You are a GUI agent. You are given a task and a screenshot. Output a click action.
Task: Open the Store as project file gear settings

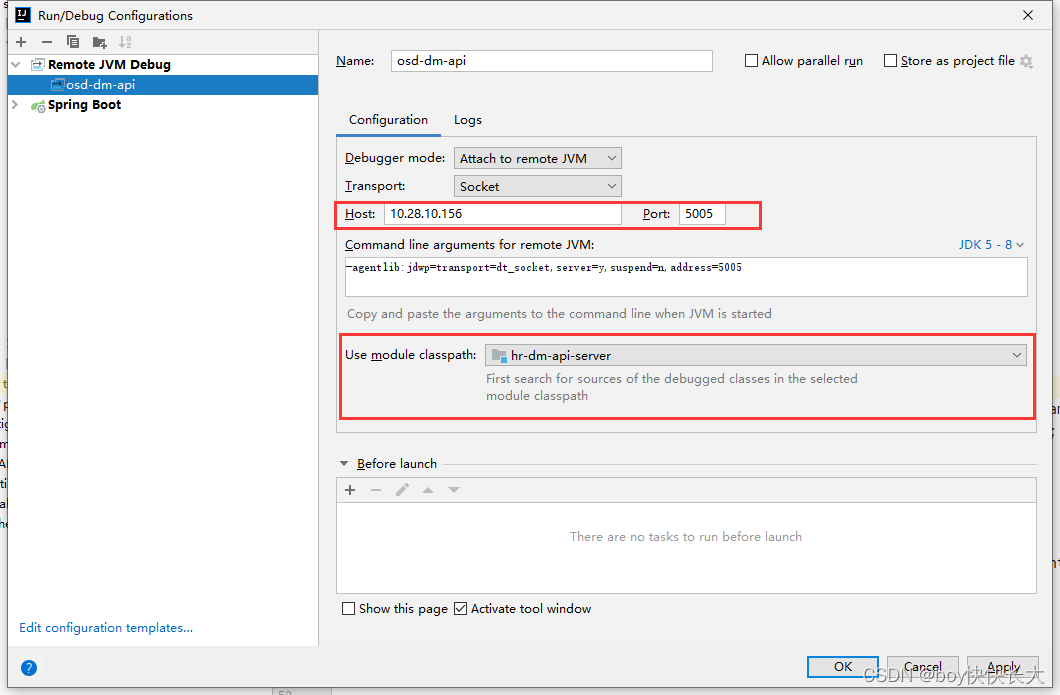(x=1026, y=62)
